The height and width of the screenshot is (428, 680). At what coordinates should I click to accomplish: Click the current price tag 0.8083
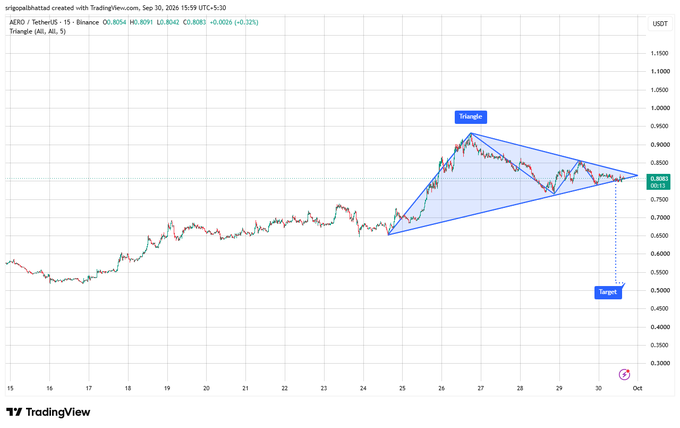[x=658, y=182]
